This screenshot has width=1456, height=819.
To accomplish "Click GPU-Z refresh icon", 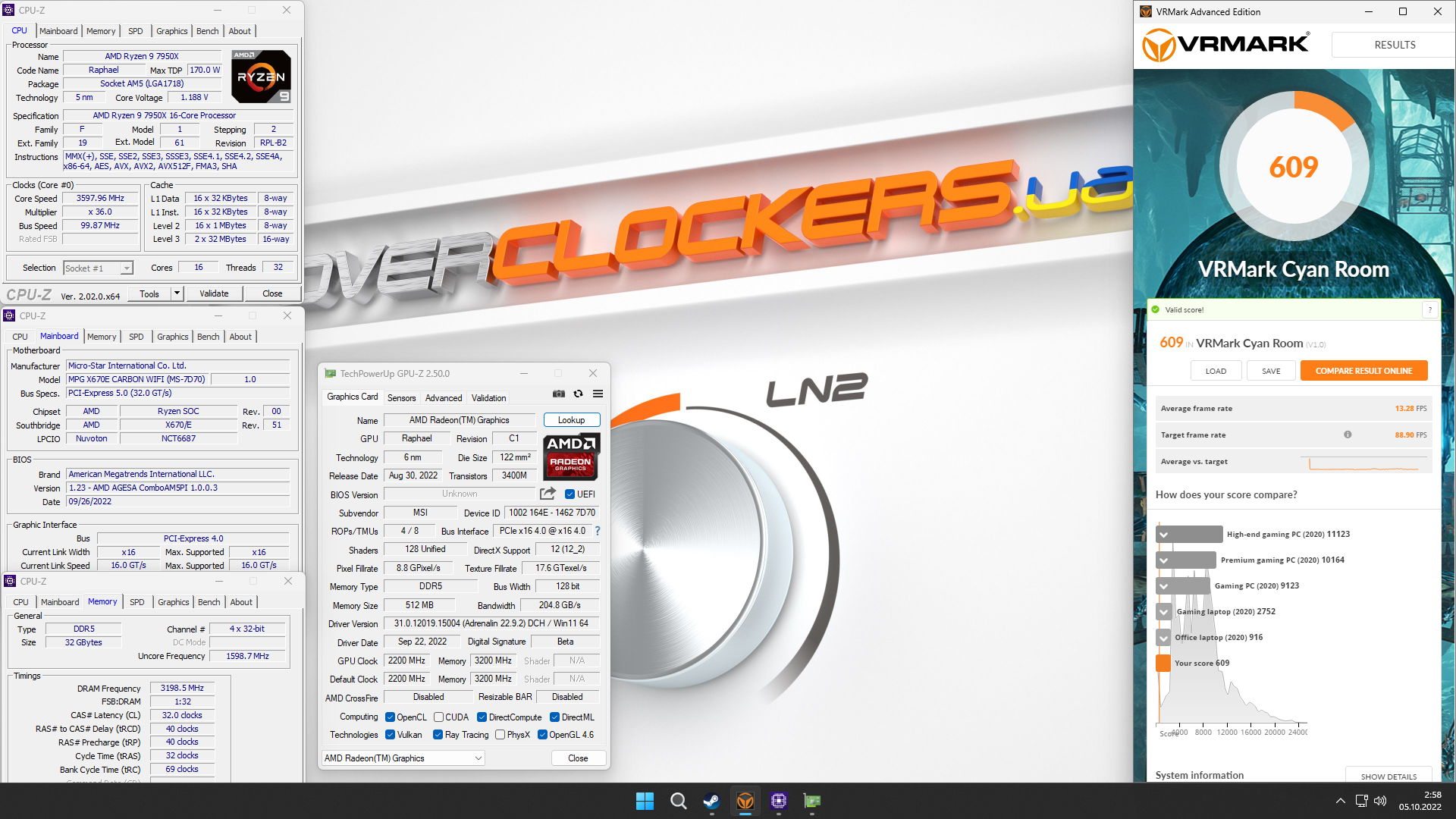I will pos(579,394).
